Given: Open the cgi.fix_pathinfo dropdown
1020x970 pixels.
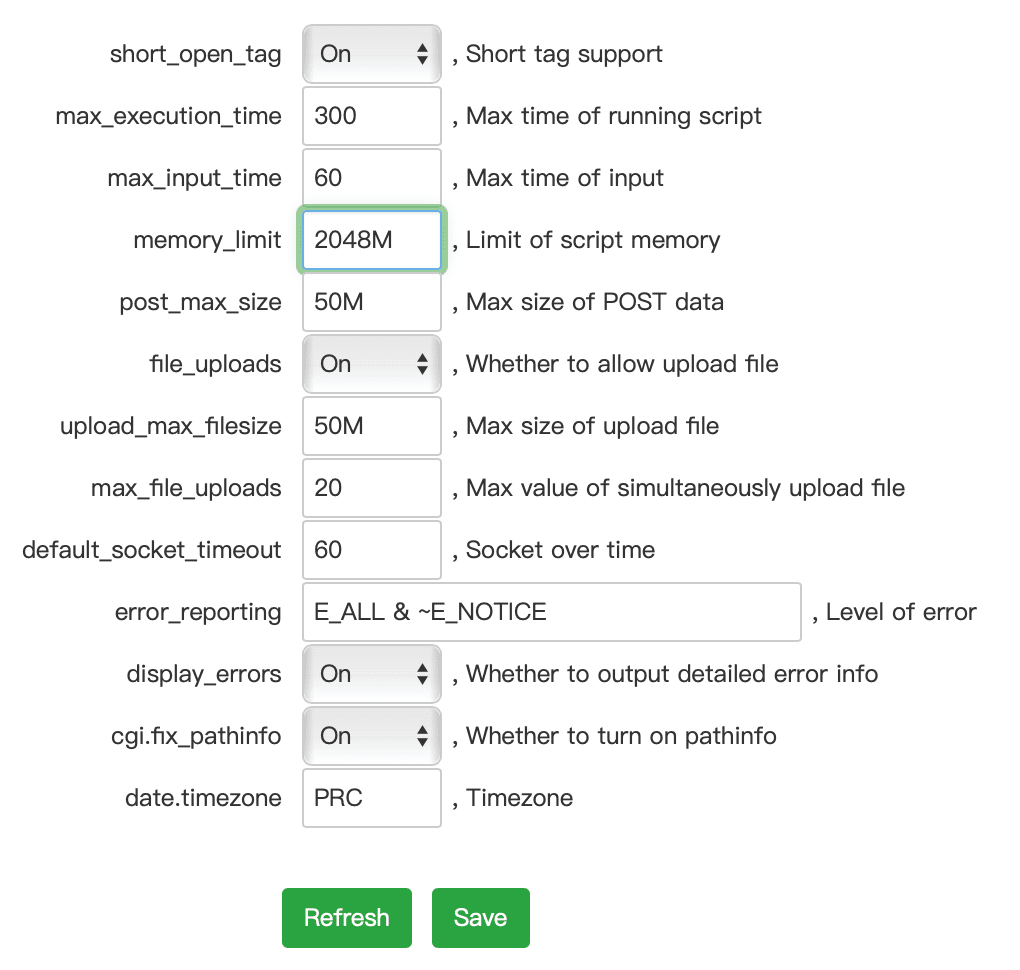Looking at the screenshot, I should coord(360,736).
